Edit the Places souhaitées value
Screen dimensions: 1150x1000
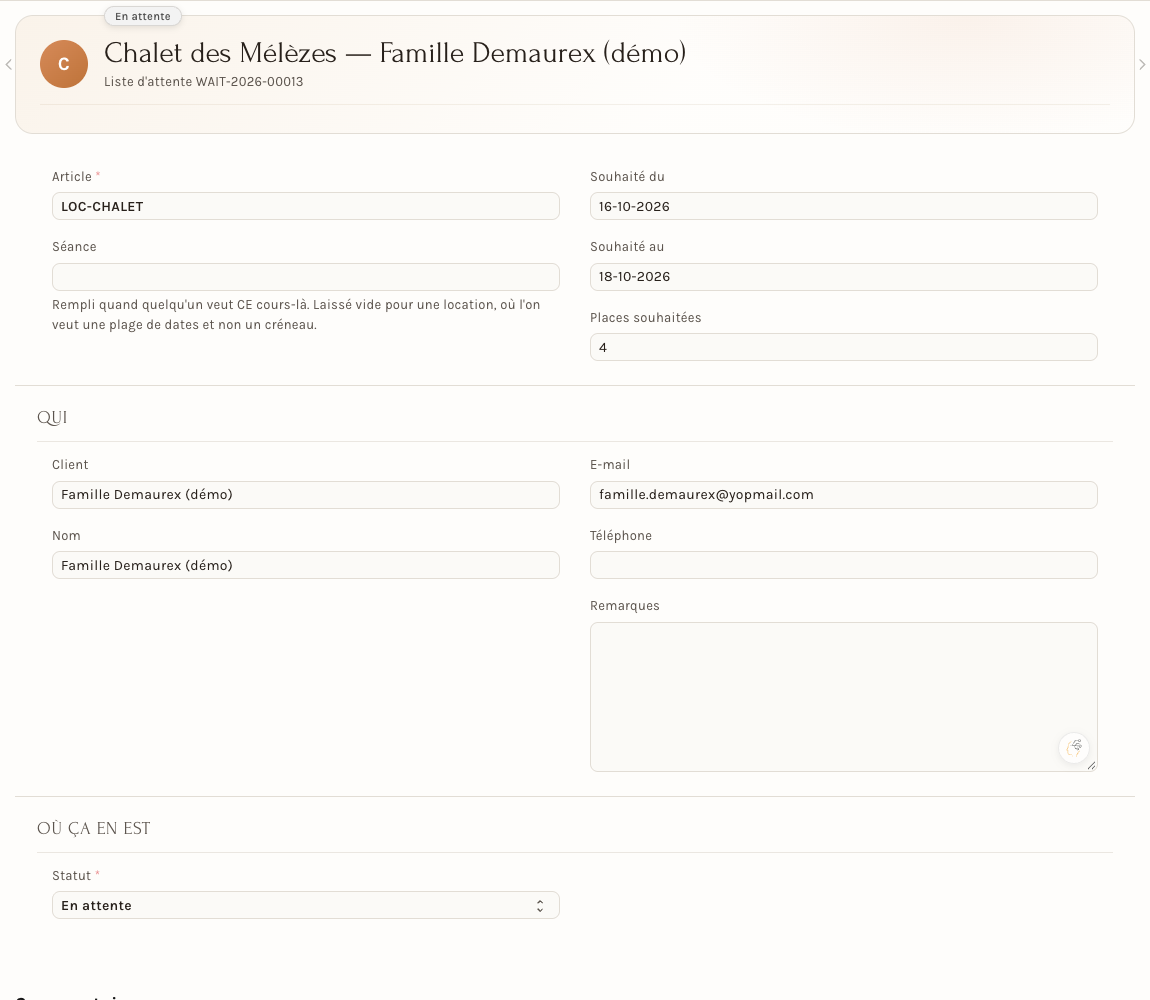[x=843, y=347]
